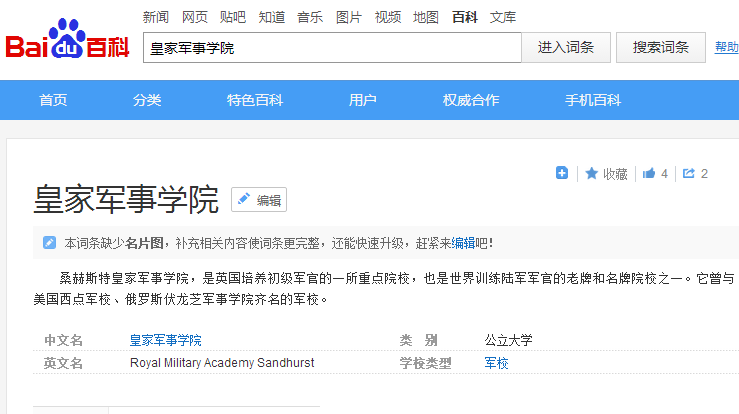Click the share count 2

click(x=704, y=174)
